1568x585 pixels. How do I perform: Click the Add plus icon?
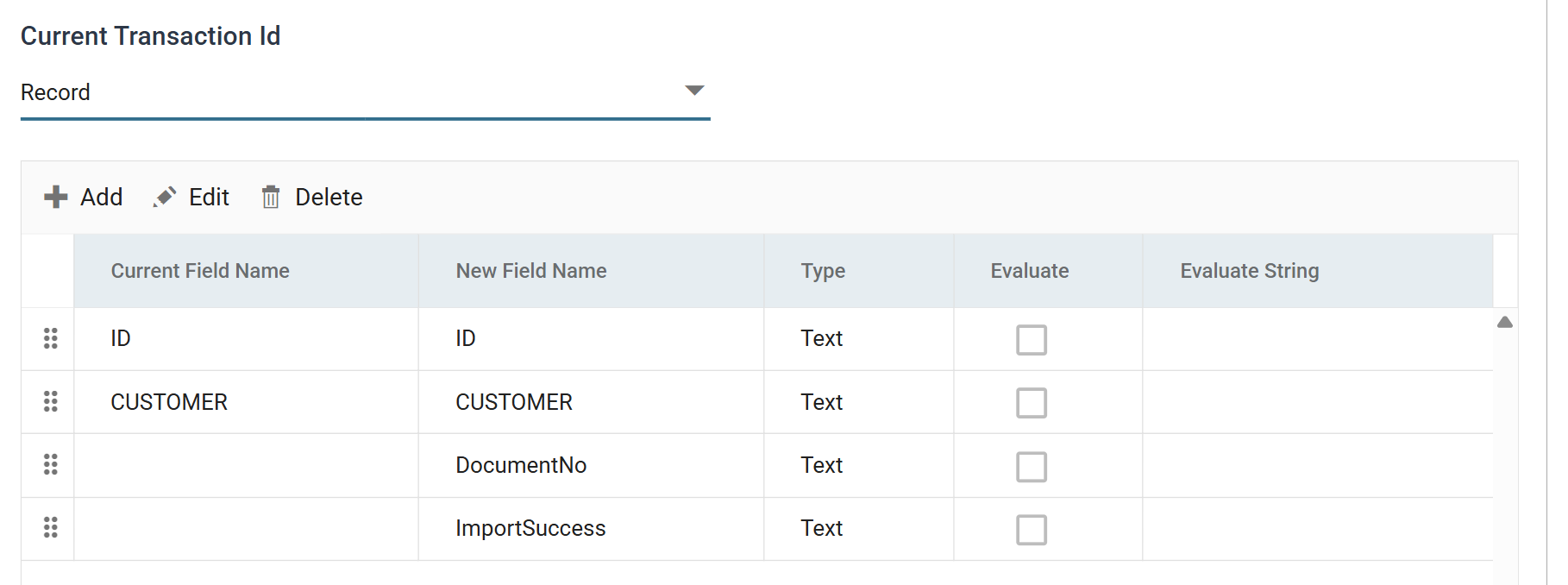56,197
